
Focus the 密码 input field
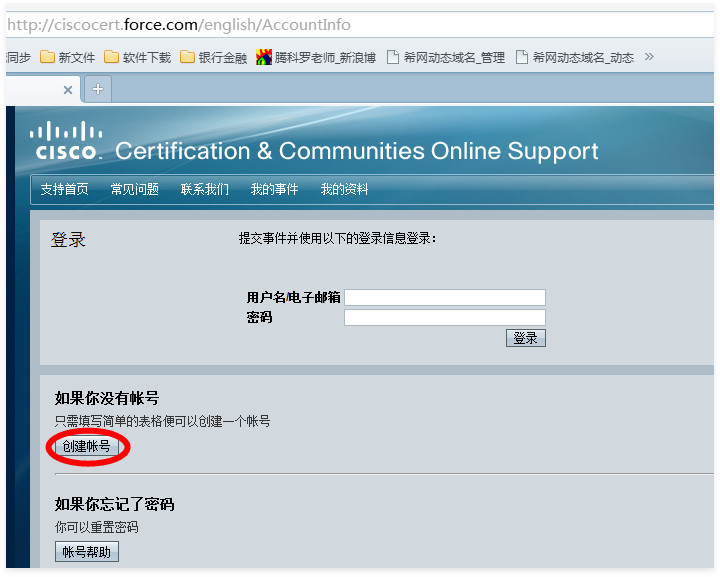coord(445,317)
